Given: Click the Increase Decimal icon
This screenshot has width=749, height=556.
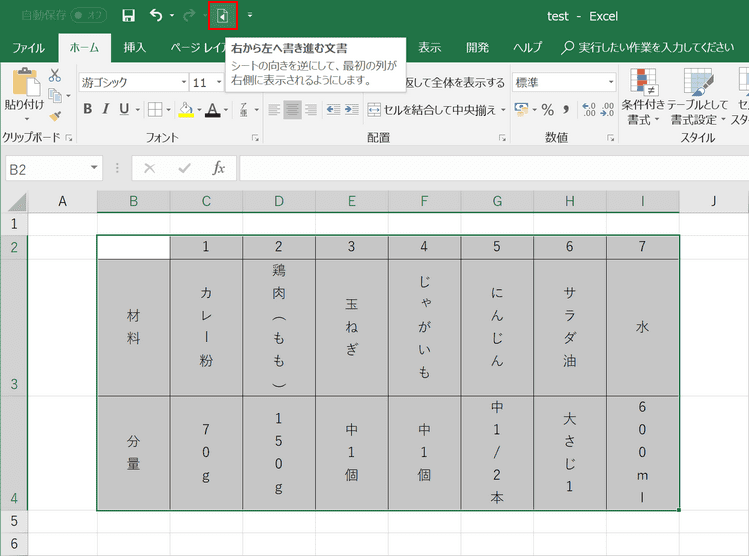Looking at the screenshot, I should pyautogui.click(x=588, y=110).
